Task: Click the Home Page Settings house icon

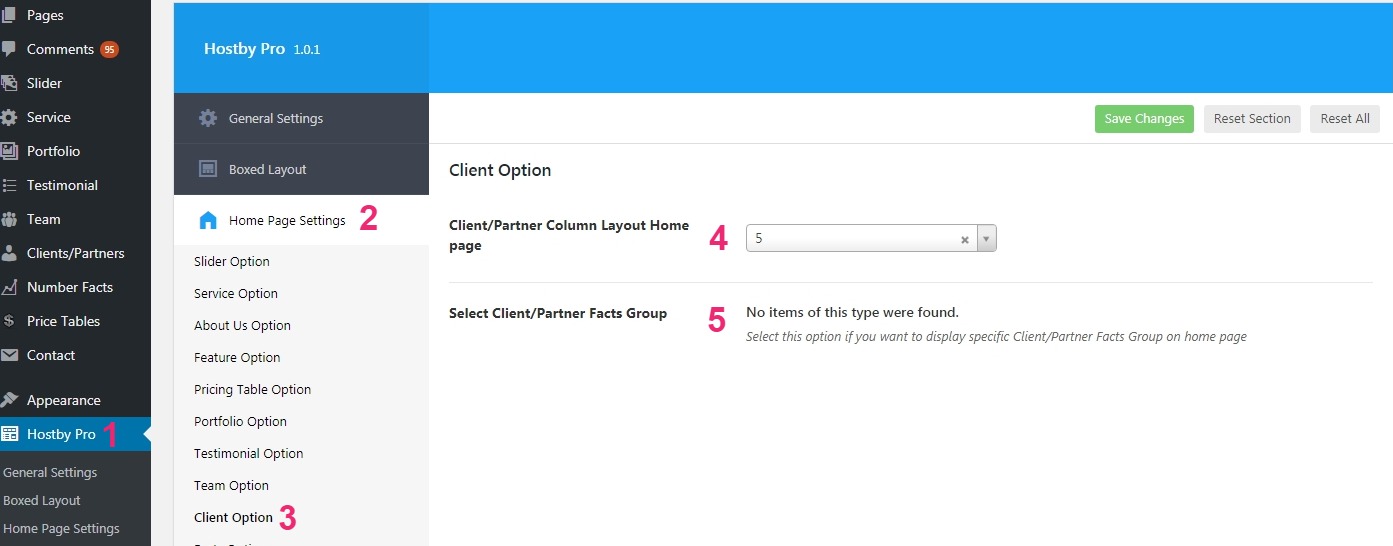Action: (x=208, y=220)
